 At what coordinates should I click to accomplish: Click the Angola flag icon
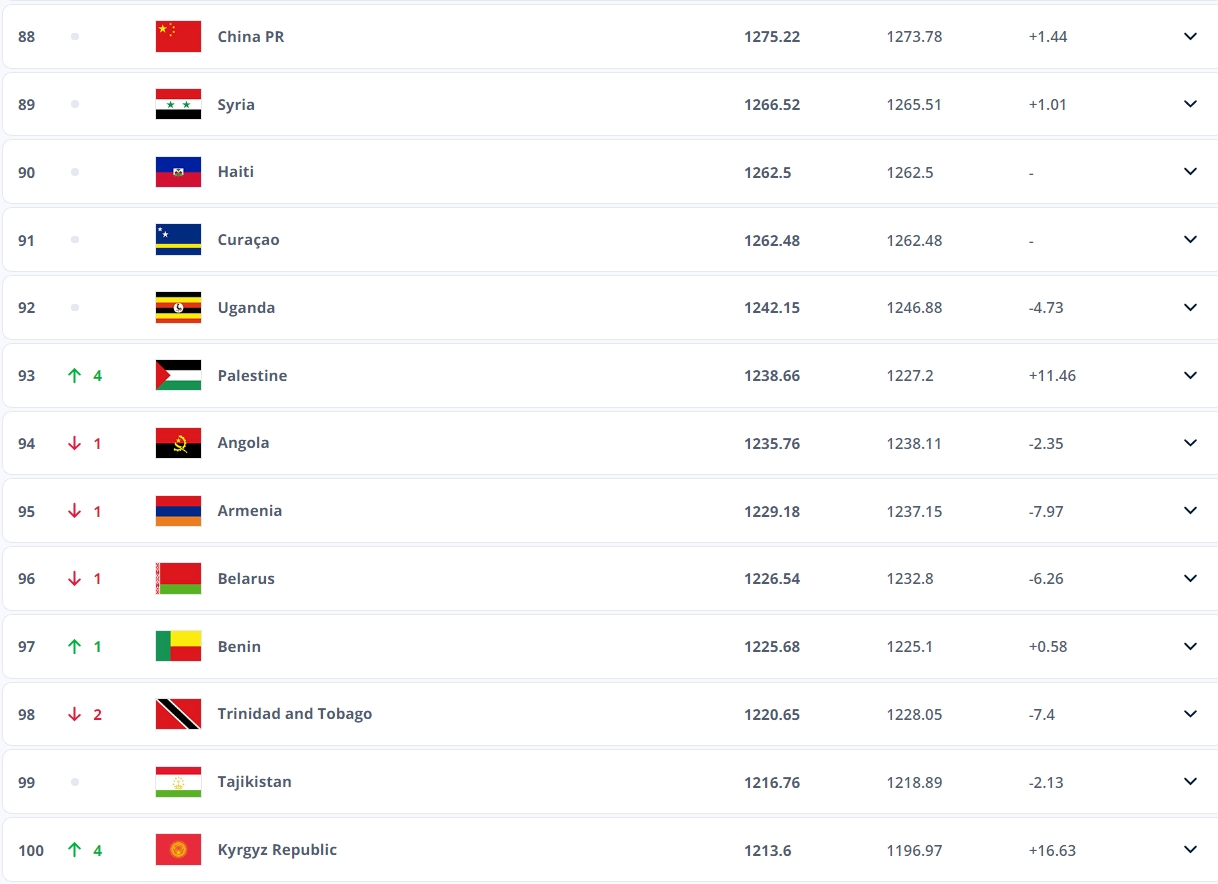[x=178, y=443]
